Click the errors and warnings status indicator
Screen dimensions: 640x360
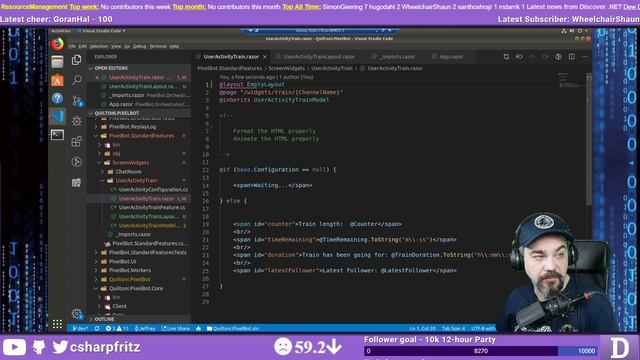117,328
